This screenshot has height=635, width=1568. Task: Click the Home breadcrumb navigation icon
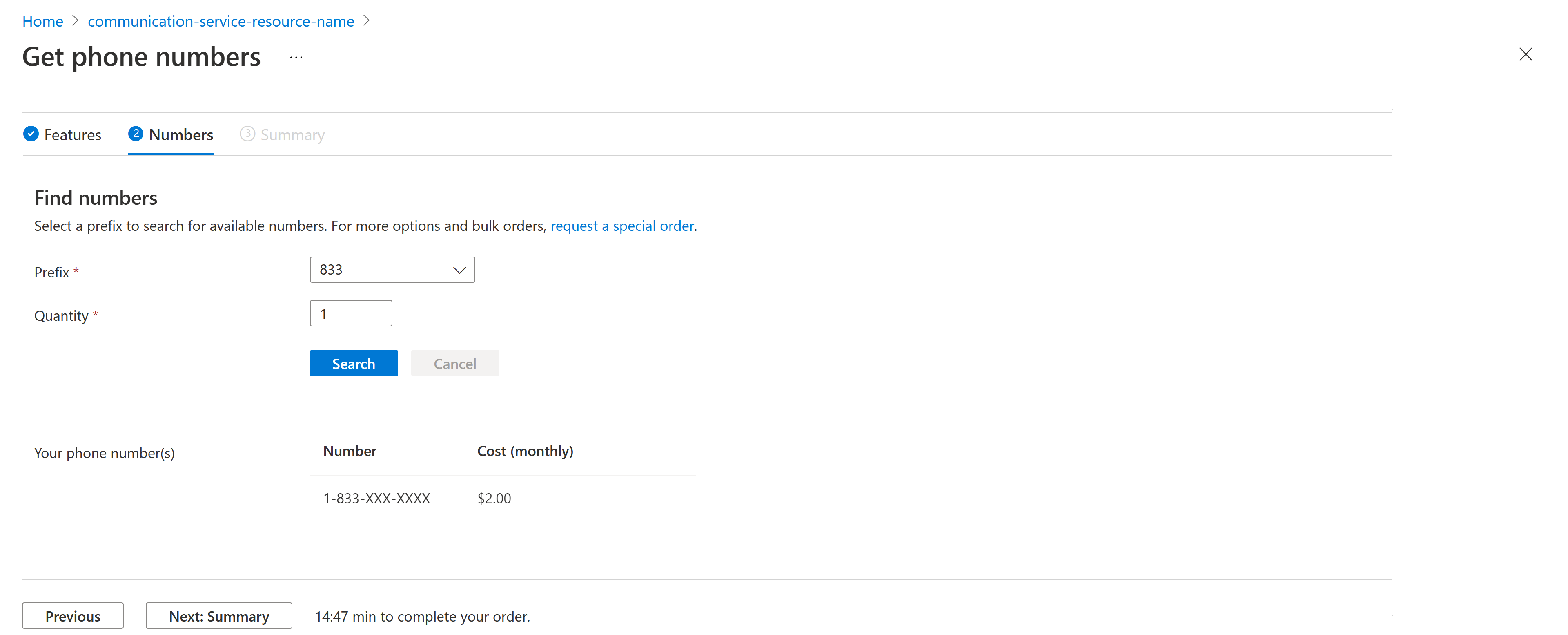pos(42,20)
